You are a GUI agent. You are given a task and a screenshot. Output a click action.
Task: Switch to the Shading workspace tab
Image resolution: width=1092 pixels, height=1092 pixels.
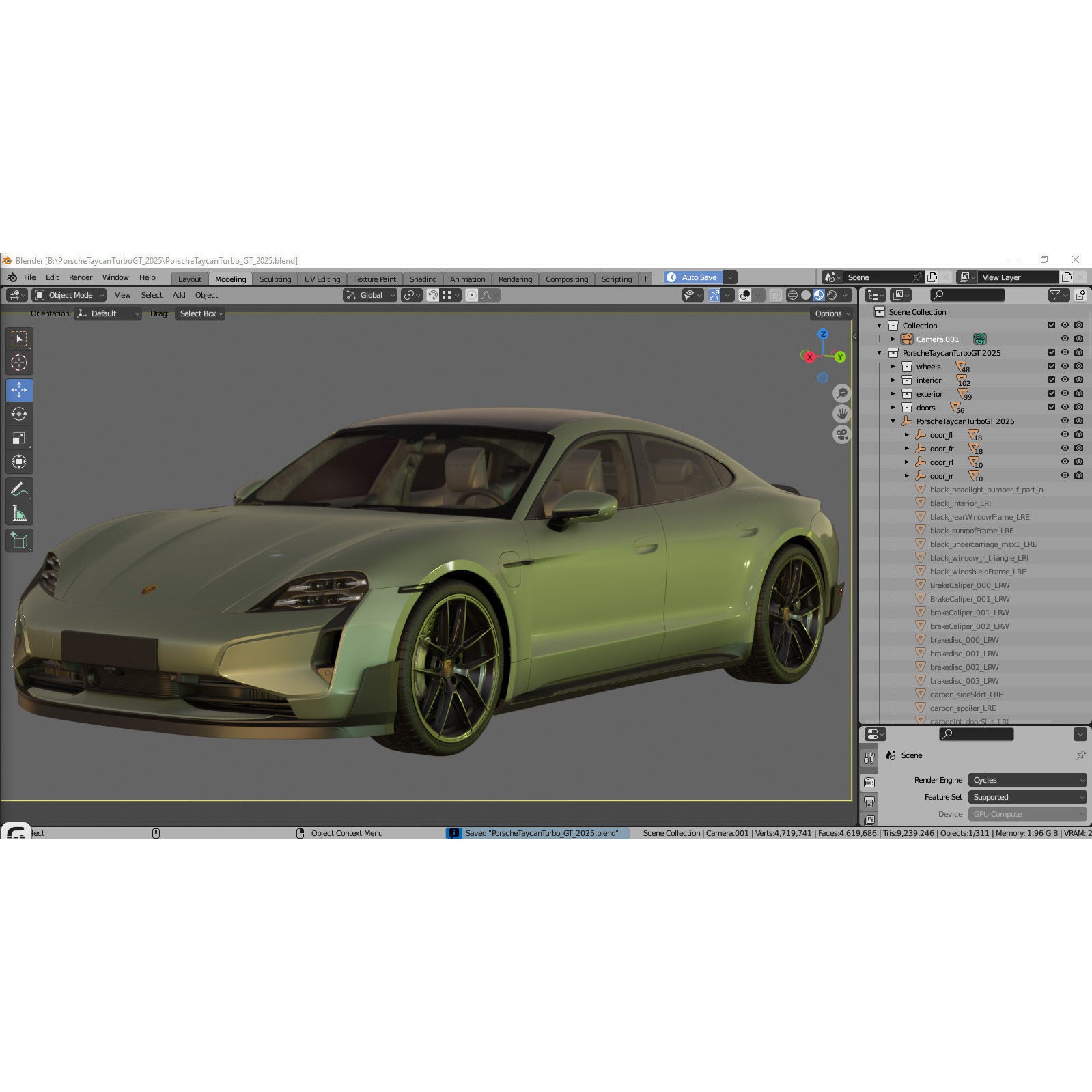coord(423,279)
